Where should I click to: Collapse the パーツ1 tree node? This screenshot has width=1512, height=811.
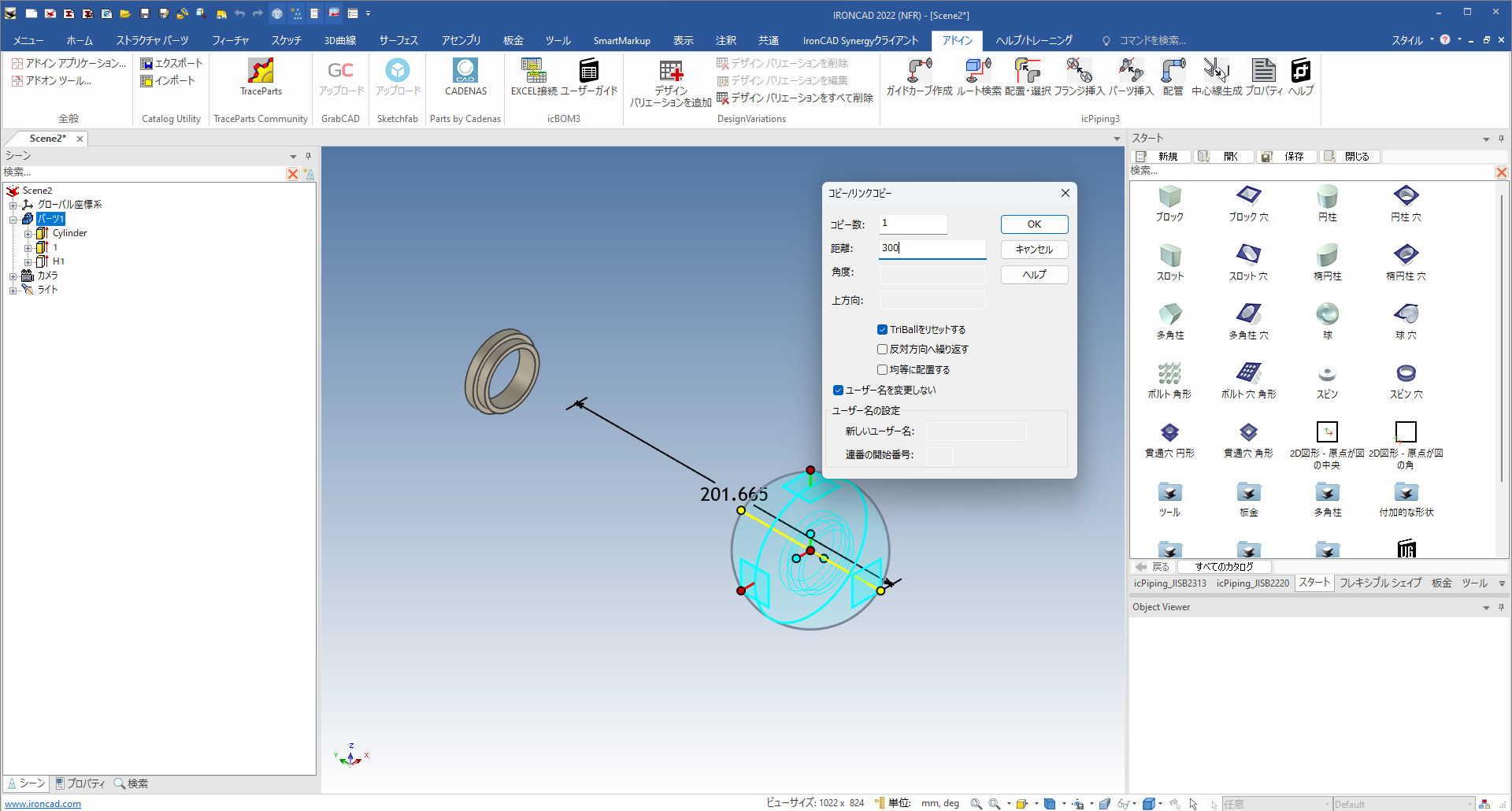click(13, 220)
